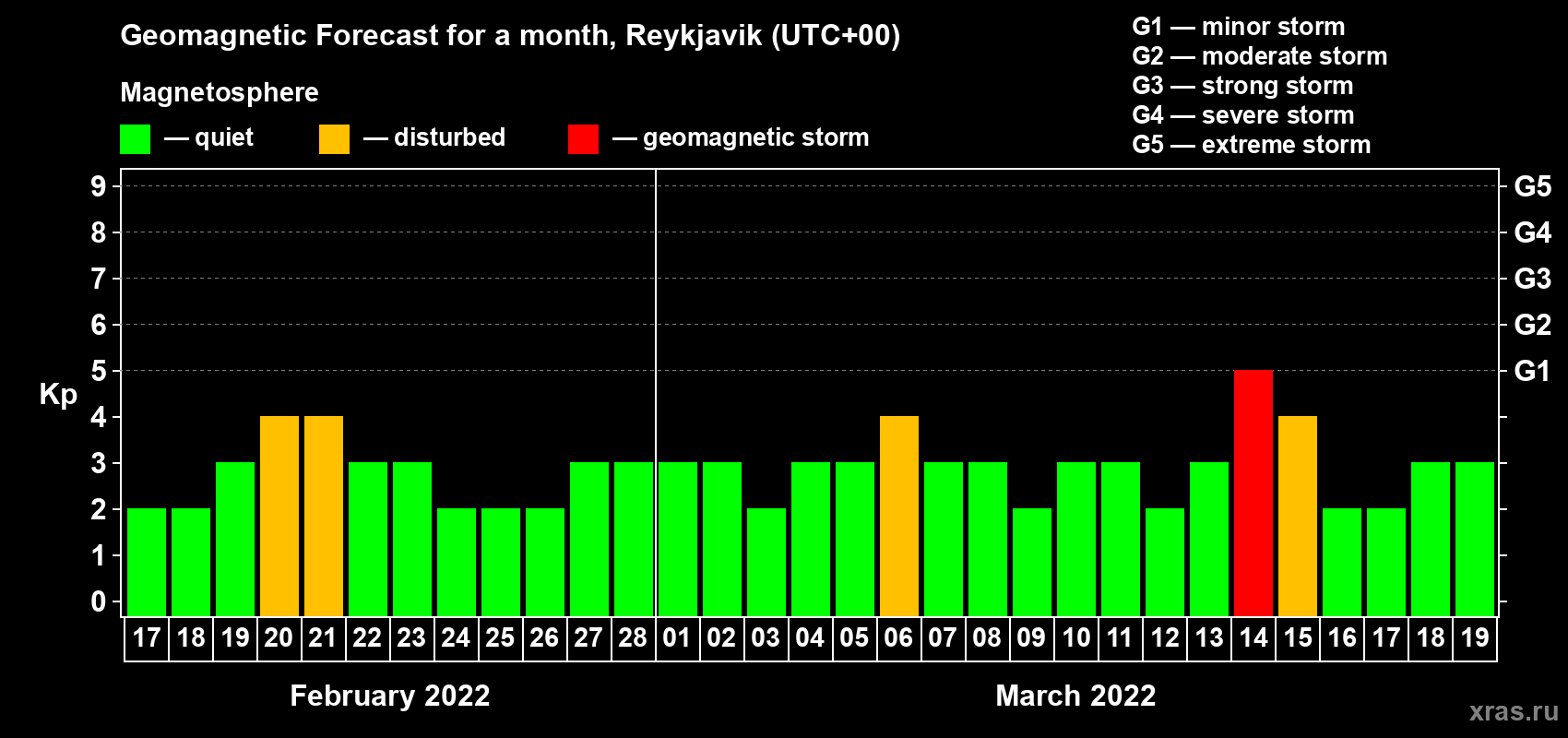This screenshot has height=738, width=1568.
Task: Click the green bar for February 28
Action: click(x=633, y=539)
